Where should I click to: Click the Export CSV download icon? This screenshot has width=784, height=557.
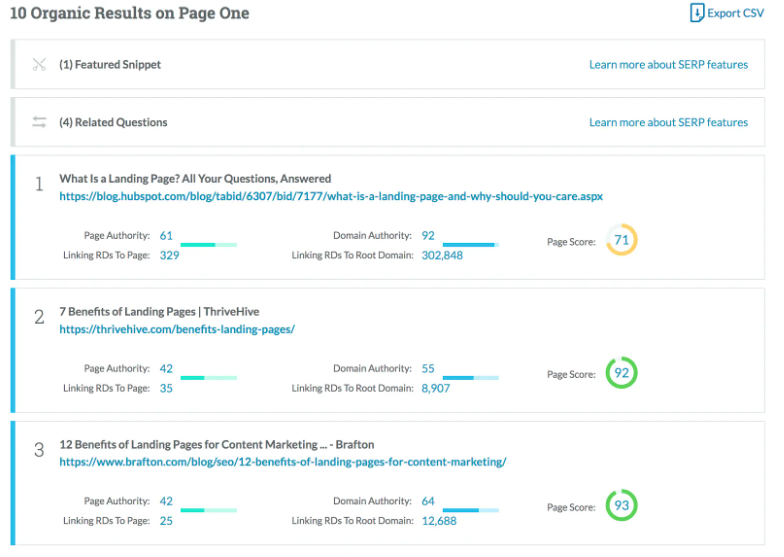(x=697, y=13)
